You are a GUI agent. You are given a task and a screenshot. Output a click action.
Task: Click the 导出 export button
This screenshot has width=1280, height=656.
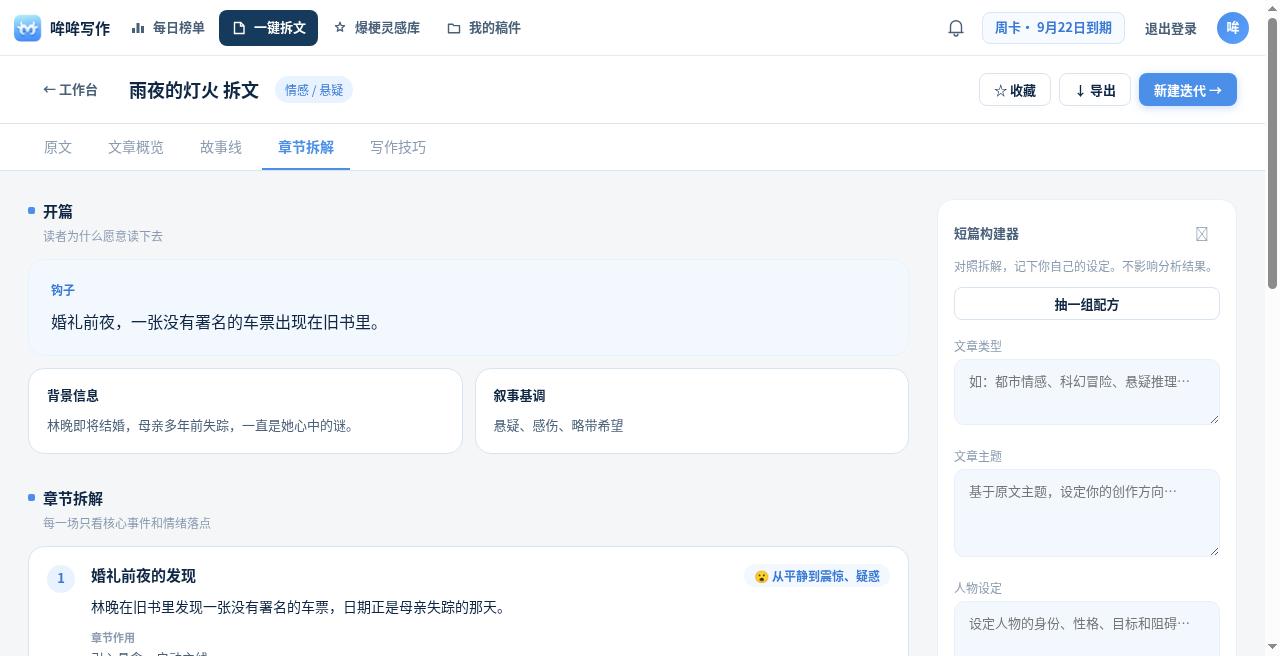coord(1095,90)
